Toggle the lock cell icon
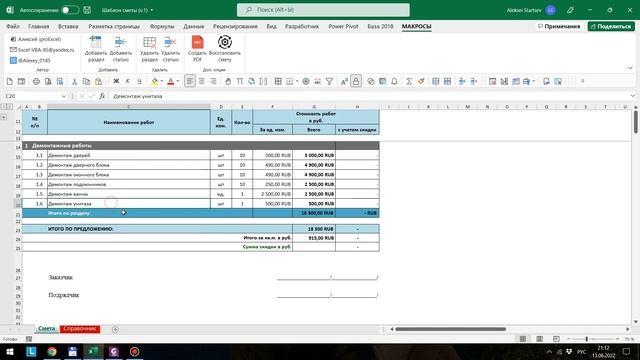The width and height of the screenshot is (640, 360). pos(356,82)
